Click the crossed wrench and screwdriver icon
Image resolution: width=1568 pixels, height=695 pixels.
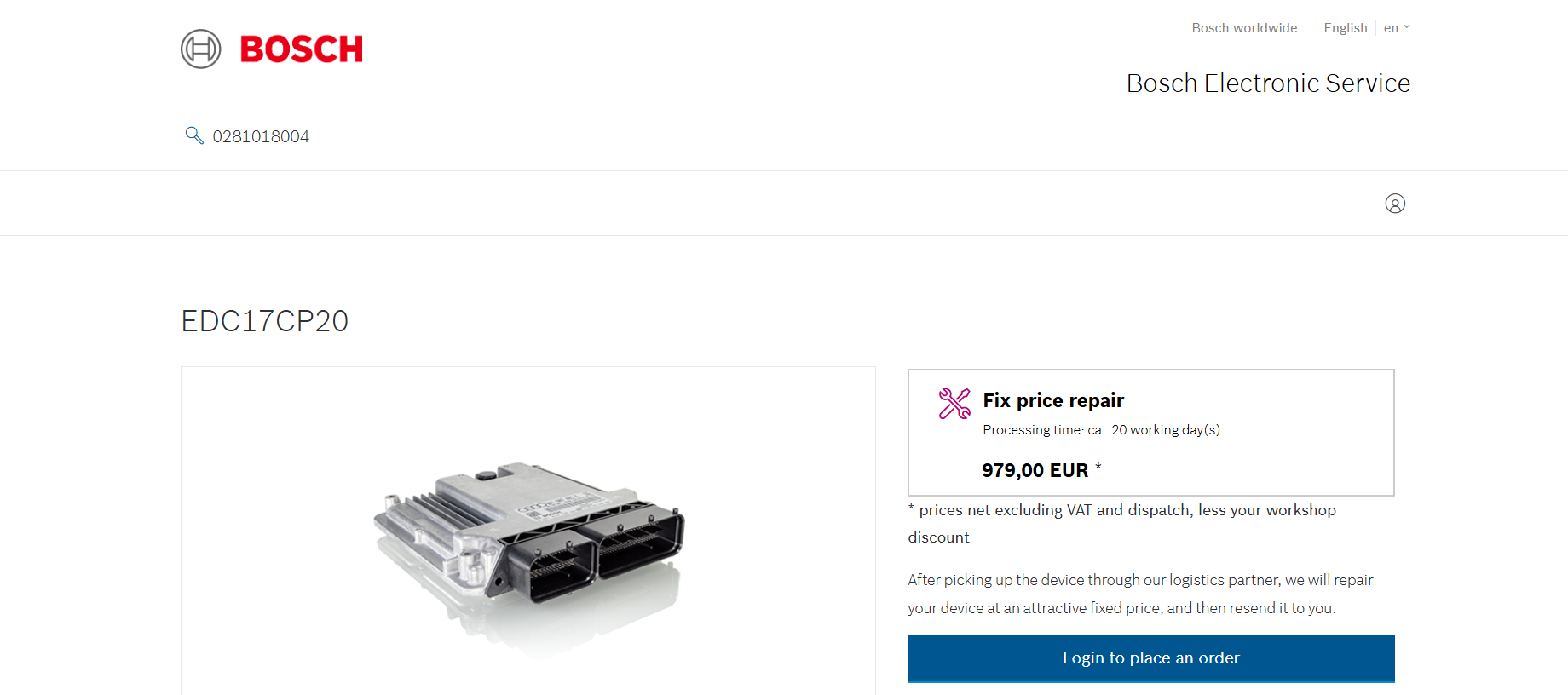(954, 404)
